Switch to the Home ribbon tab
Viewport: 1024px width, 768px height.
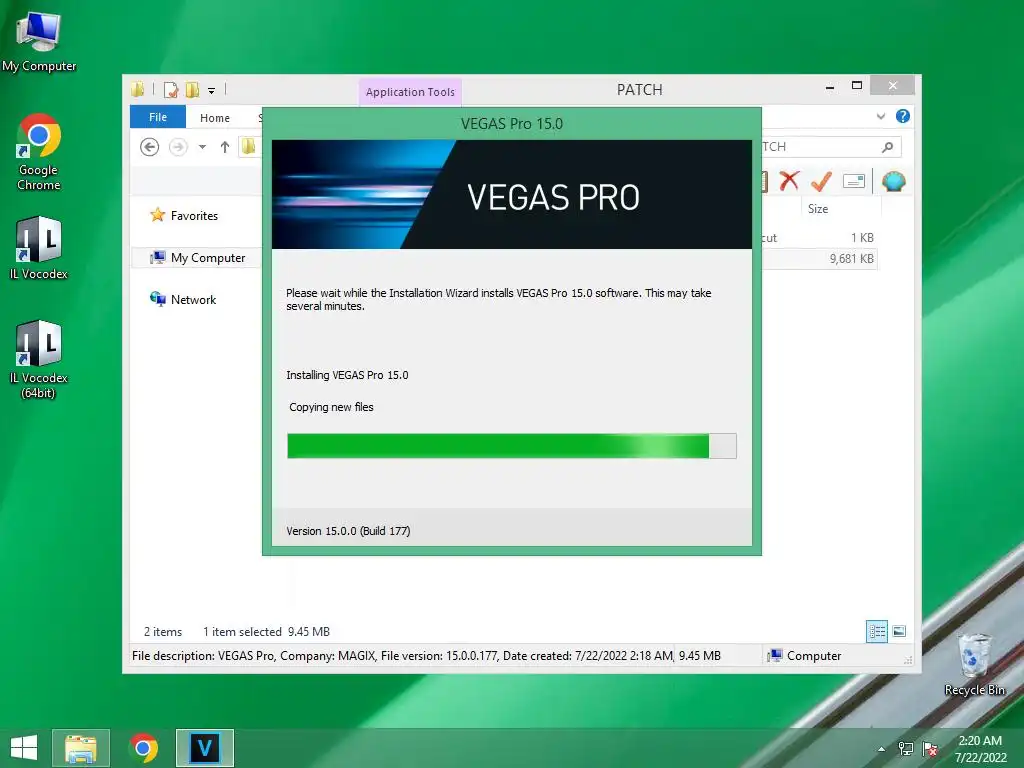click(215, 118)
